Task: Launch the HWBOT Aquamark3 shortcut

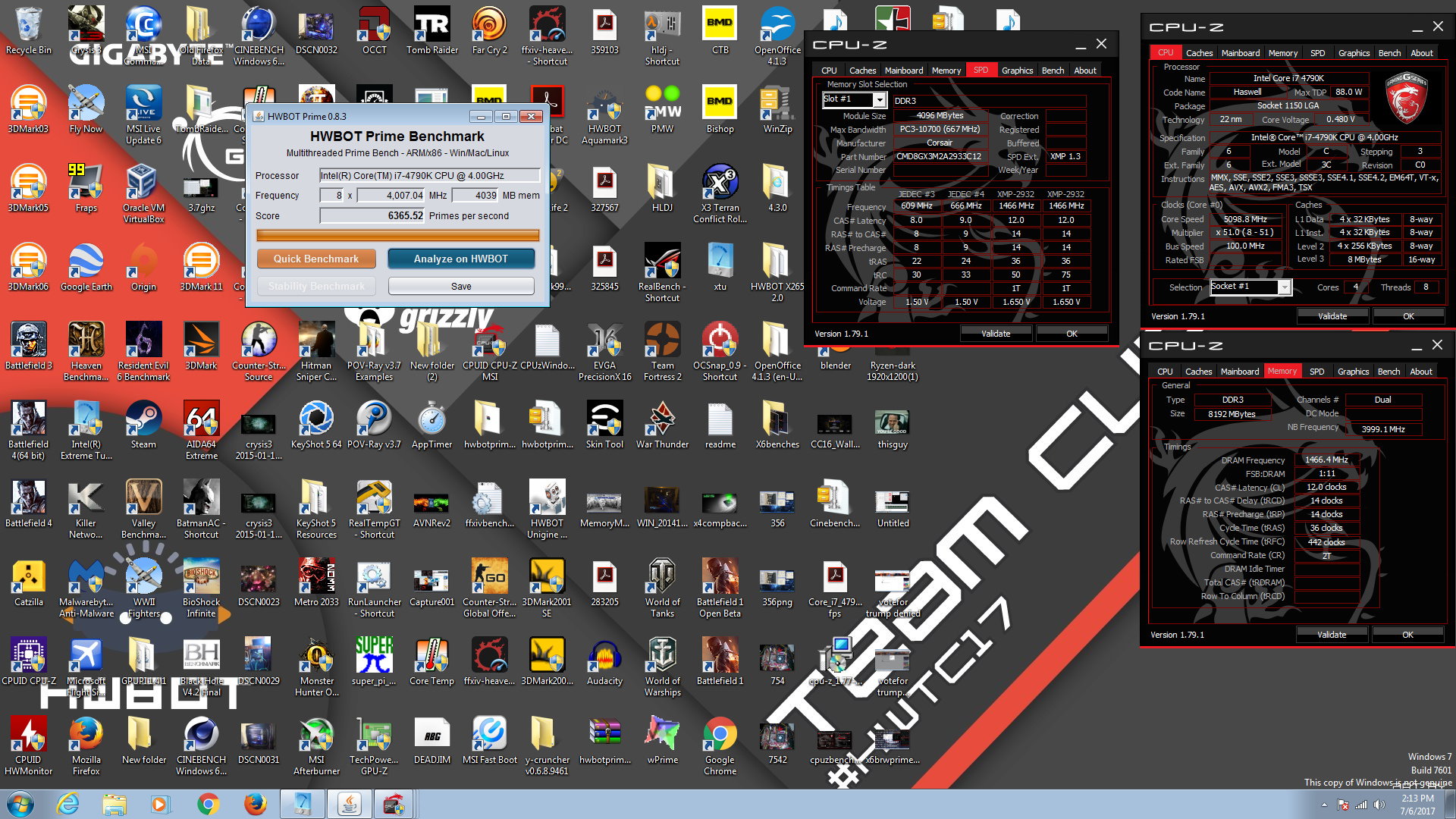Action: pos(604,115)
